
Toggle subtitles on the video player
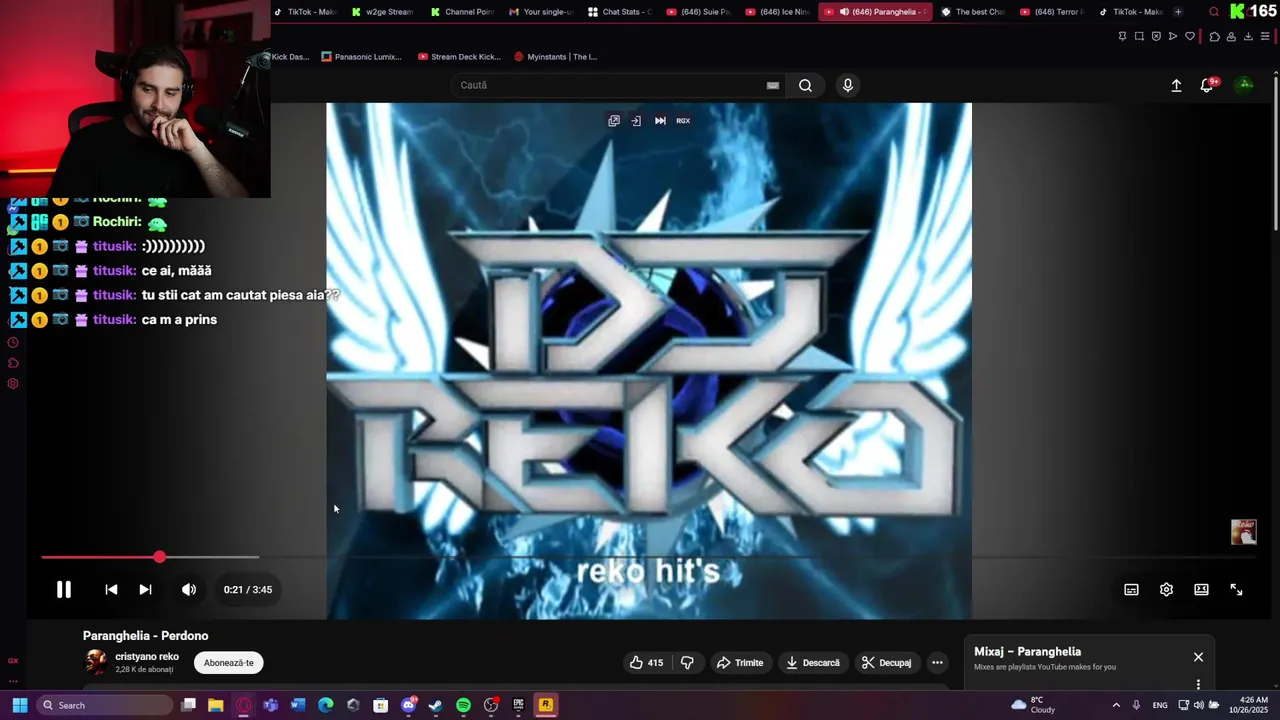pyautogui.click(x=1131, y=590)
